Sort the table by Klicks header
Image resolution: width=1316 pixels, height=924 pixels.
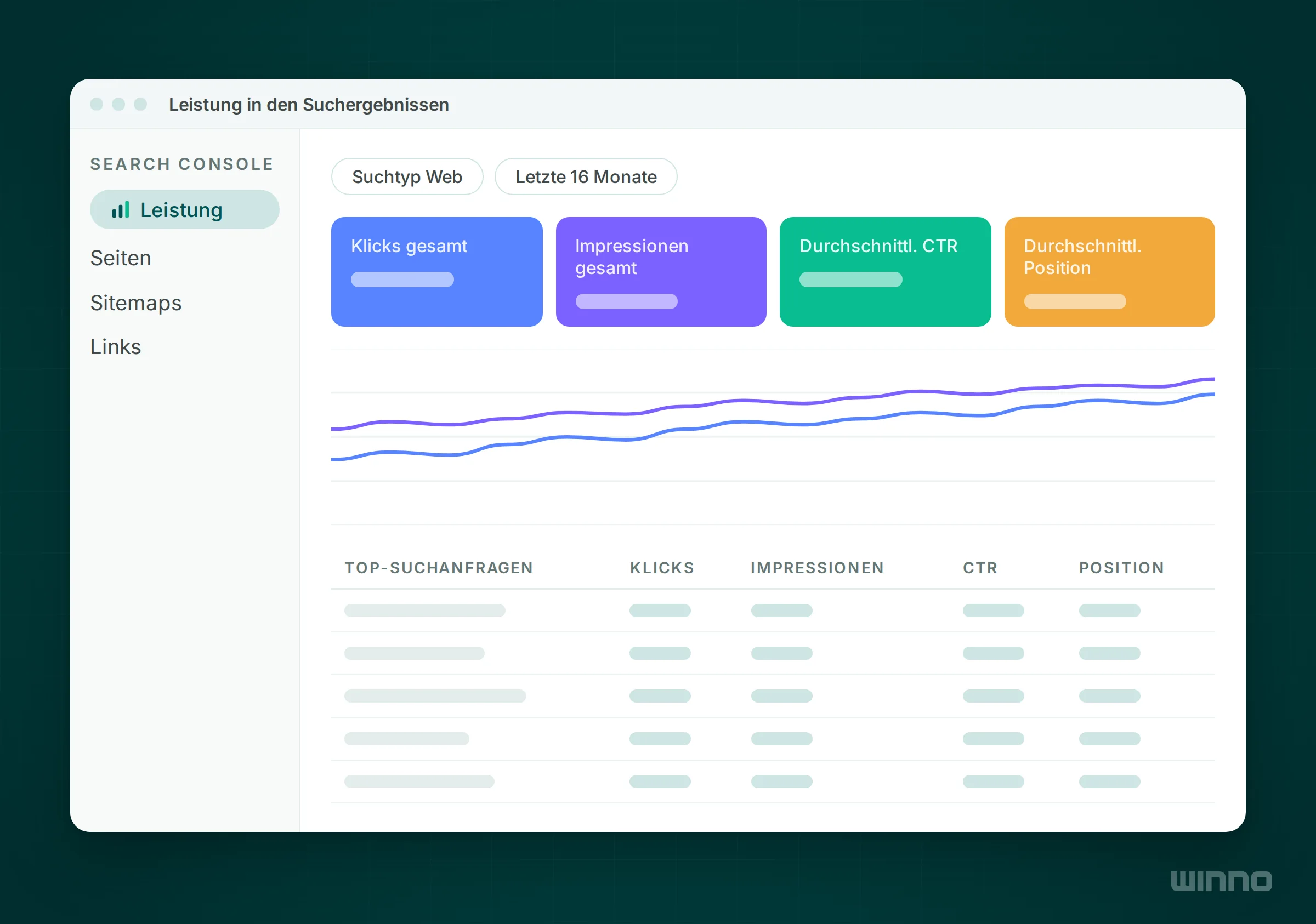coord(662,568)
